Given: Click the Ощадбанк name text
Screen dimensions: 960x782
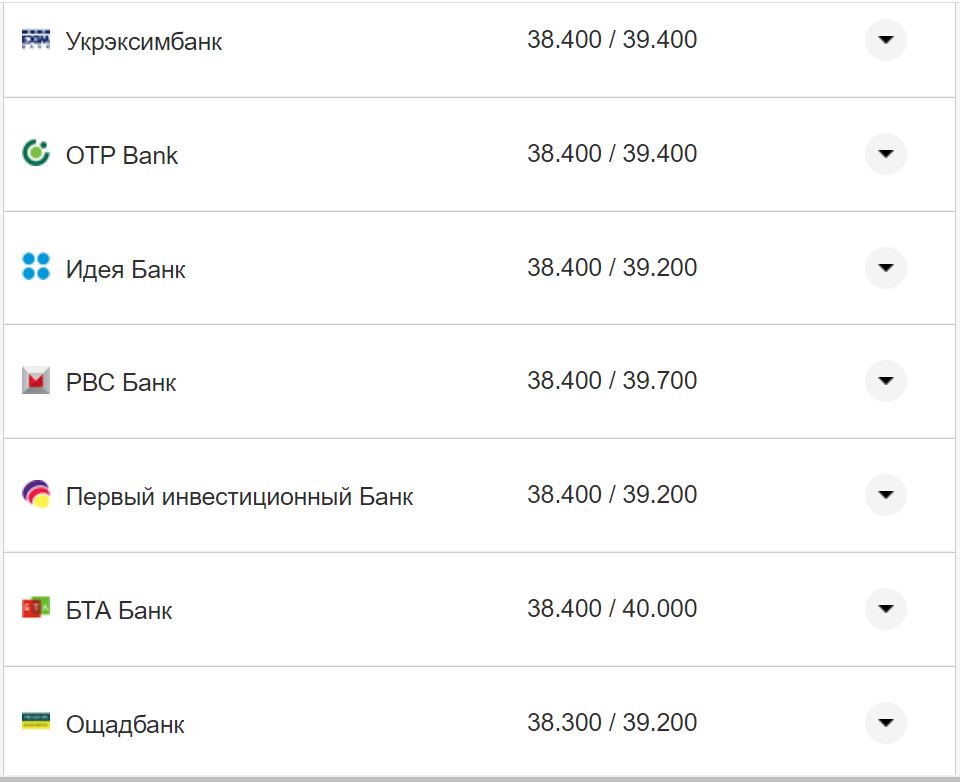Looking at the screenshot, I should pos(125,724).
